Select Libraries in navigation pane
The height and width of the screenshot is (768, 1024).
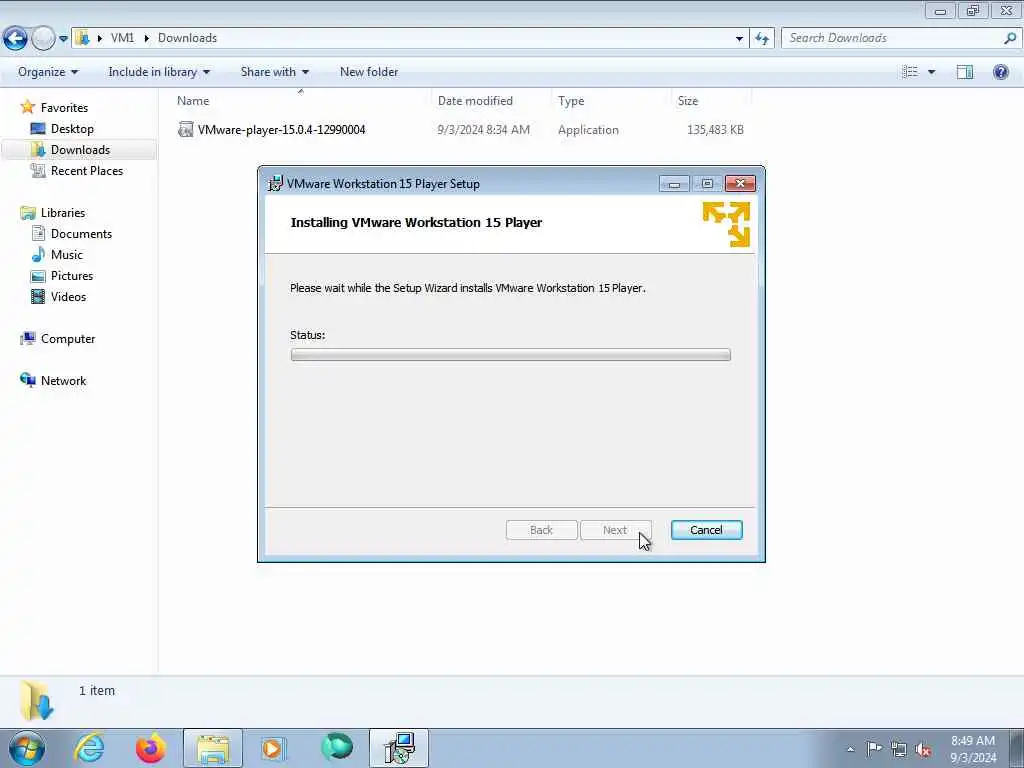(x=63, y=212)
